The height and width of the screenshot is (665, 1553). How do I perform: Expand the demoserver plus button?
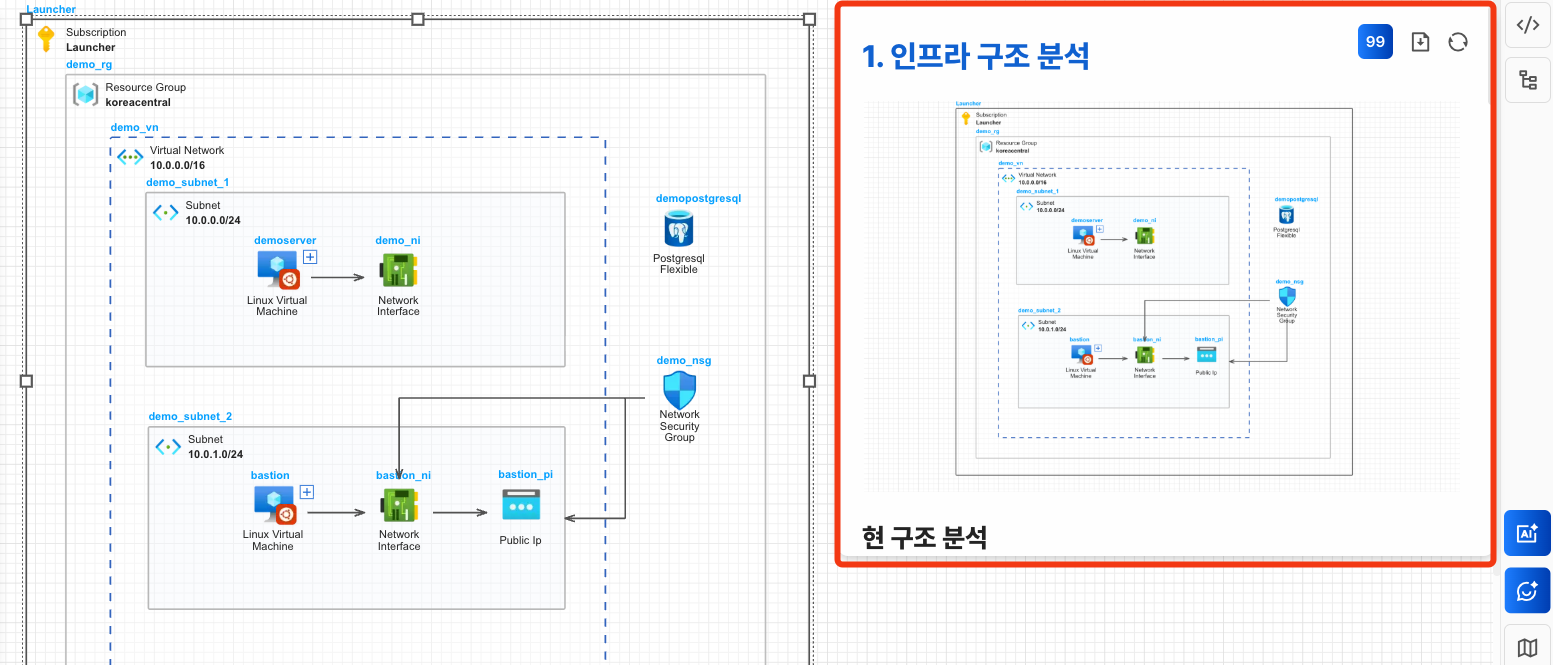point(310,257)
